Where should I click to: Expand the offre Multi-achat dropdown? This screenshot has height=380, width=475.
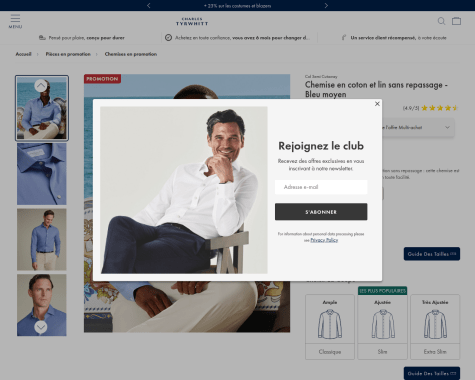click(x=447, y=127)
